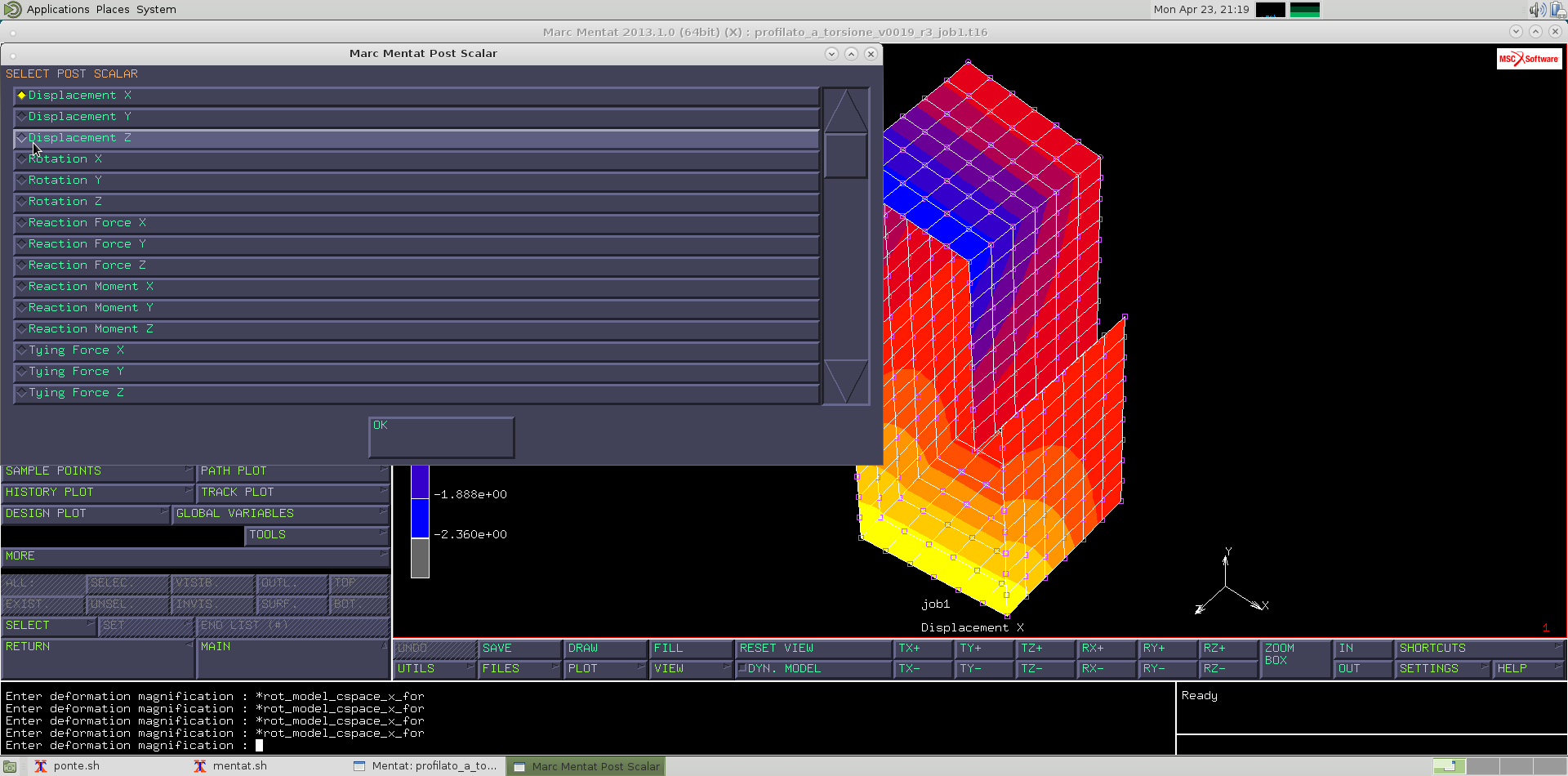Click the scalar list down arrow
Viewport: 1568px width, 776px height.
coord(845,381)
